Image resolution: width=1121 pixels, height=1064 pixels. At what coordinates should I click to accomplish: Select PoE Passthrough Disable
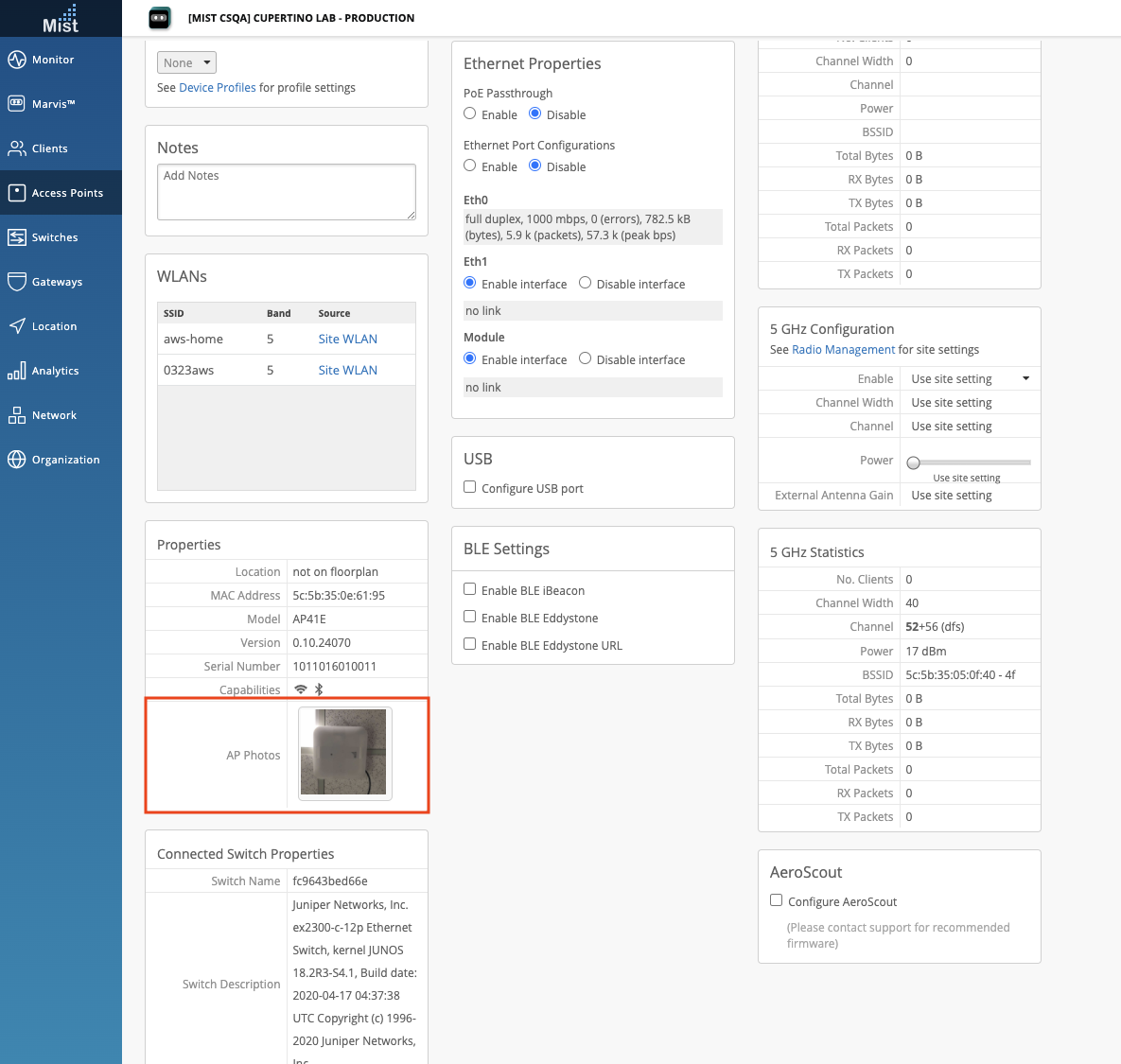pos(534,113)
